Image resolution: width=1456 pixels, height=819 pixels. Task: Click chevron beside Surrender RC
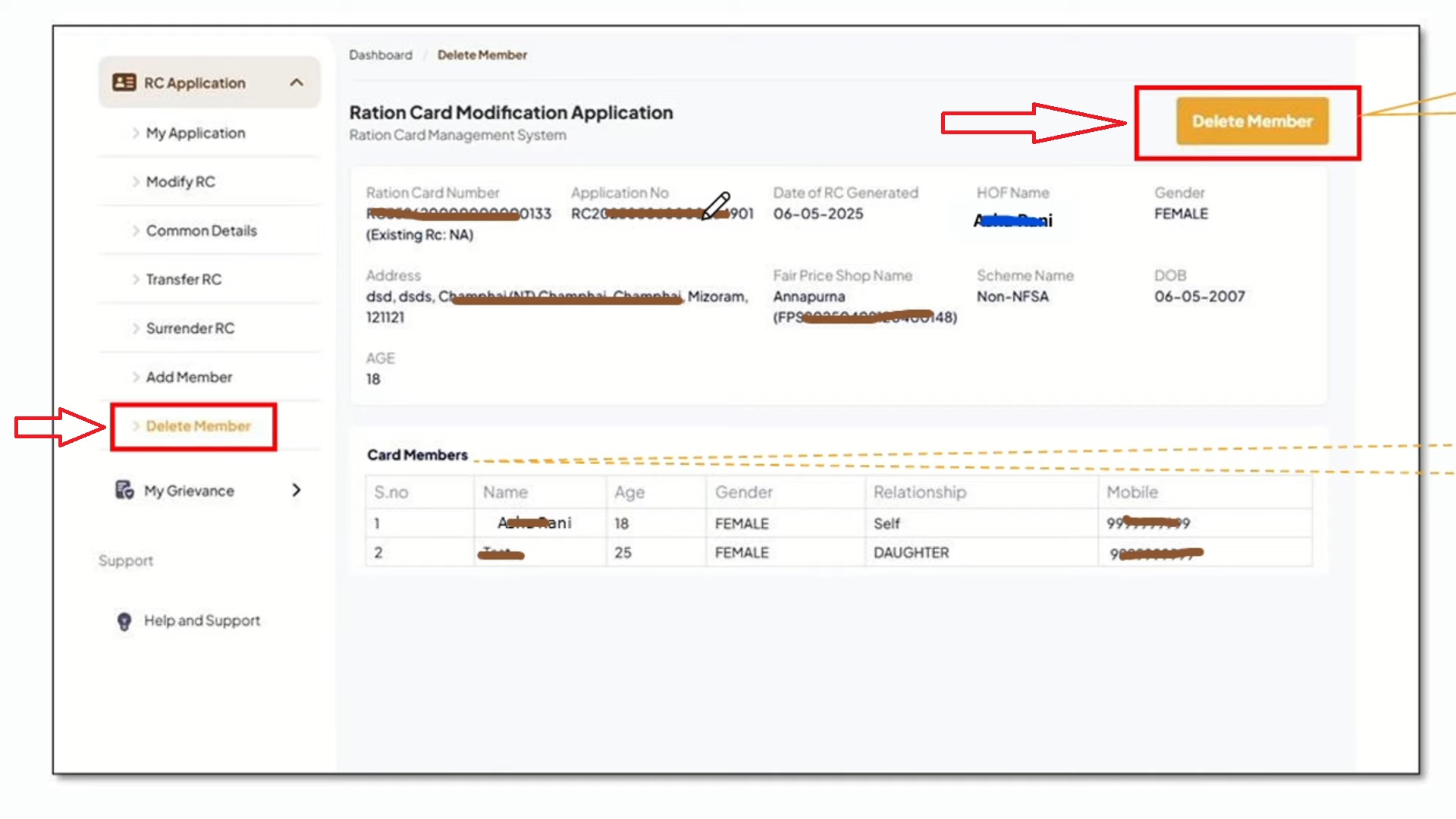click(136, 328)
